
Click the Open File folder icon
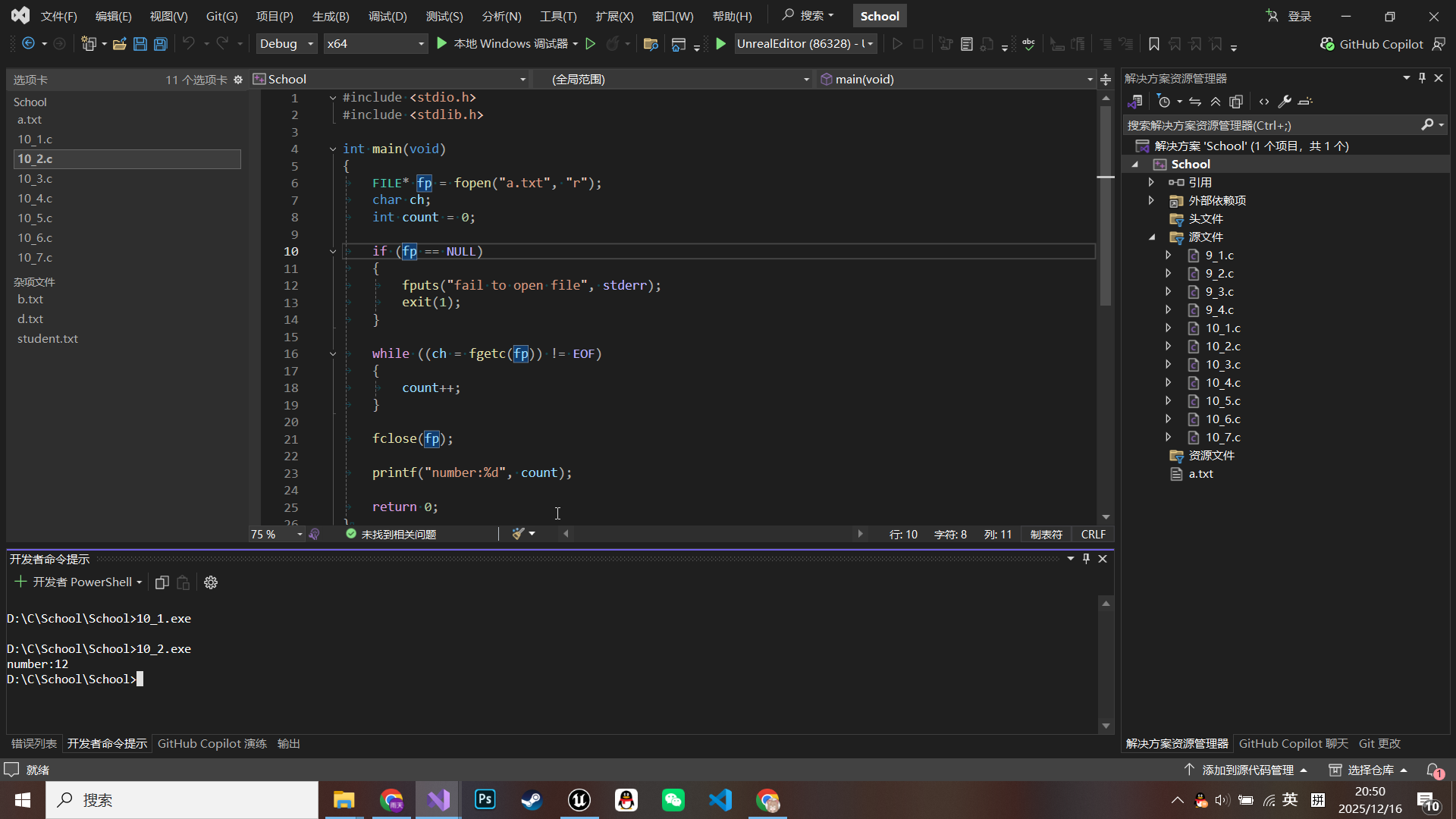point(119,44)
